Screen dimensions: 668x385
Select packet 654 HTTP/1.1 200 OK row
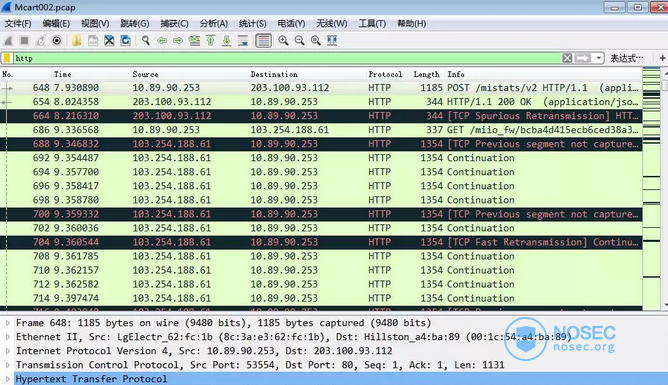click(321, 102)
